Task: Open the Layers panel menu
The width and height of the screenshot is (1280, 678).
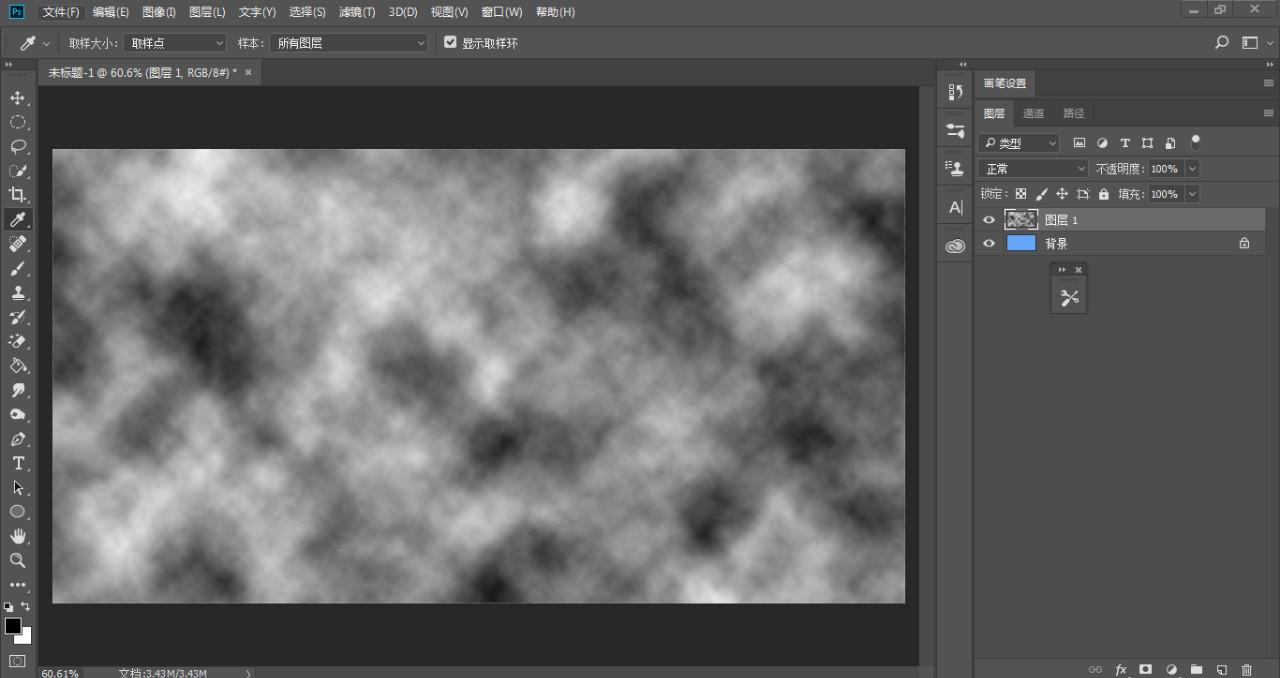Action: pyautogui.click(x=1268, y=113)
